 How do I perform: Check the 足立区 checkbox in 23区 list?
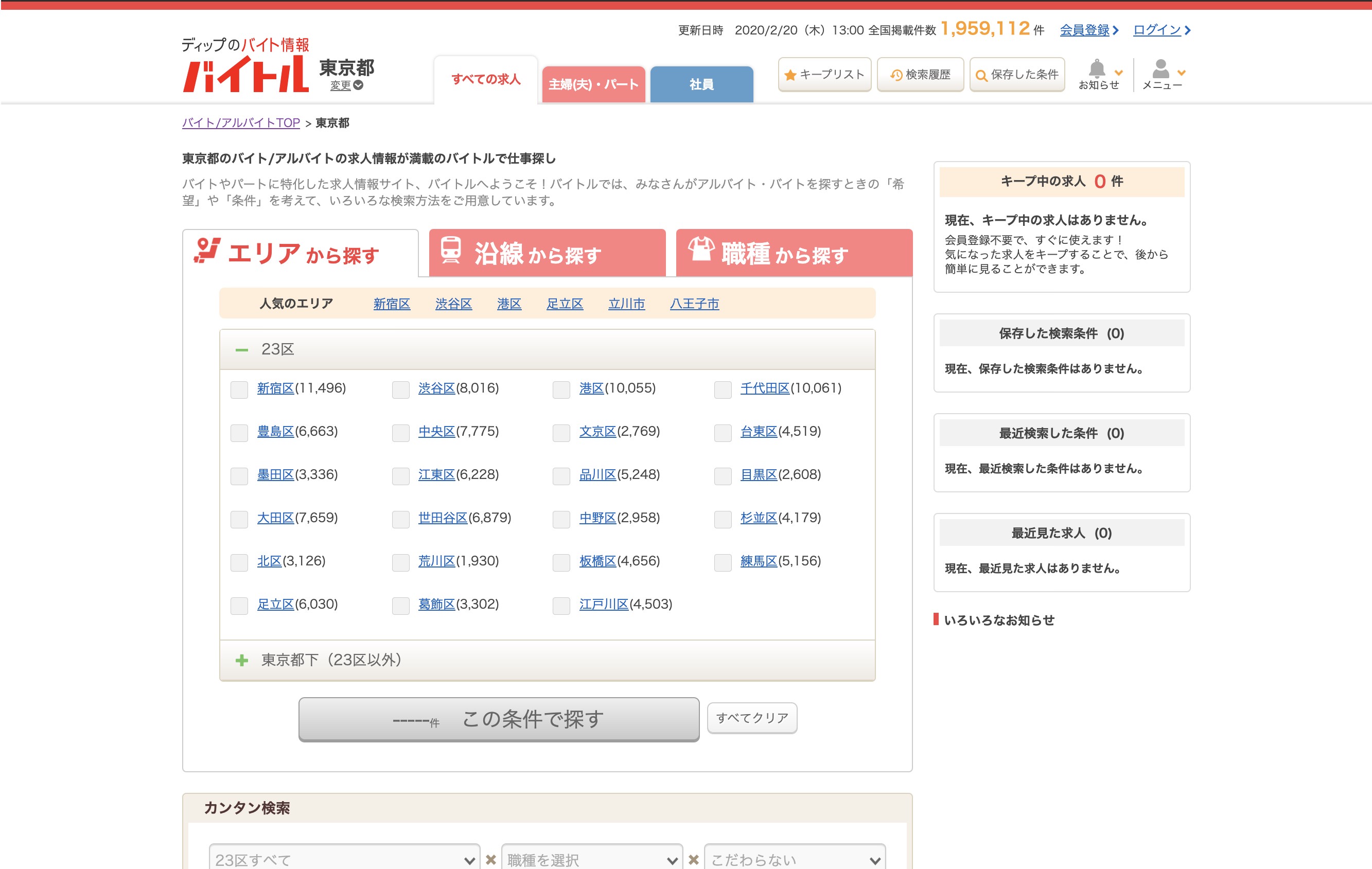click(239, 606)
